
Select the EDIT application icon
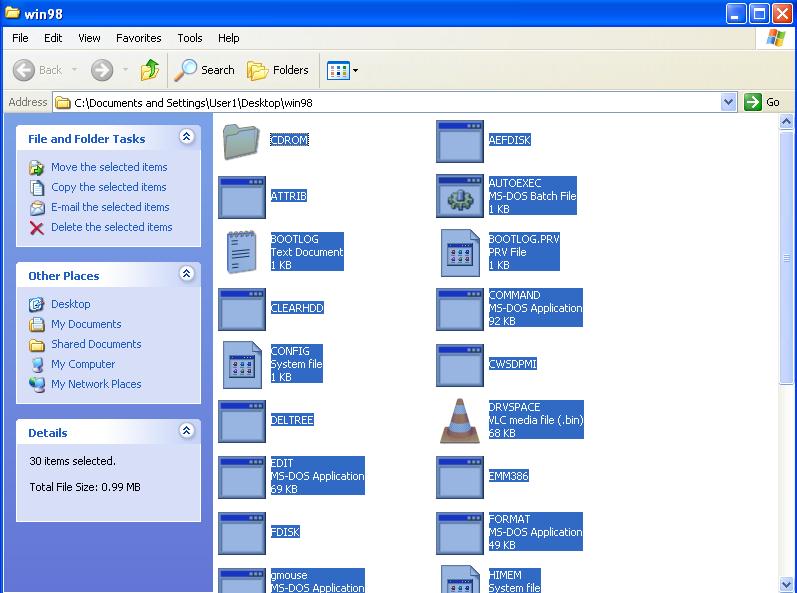click(x=241, y=477)
